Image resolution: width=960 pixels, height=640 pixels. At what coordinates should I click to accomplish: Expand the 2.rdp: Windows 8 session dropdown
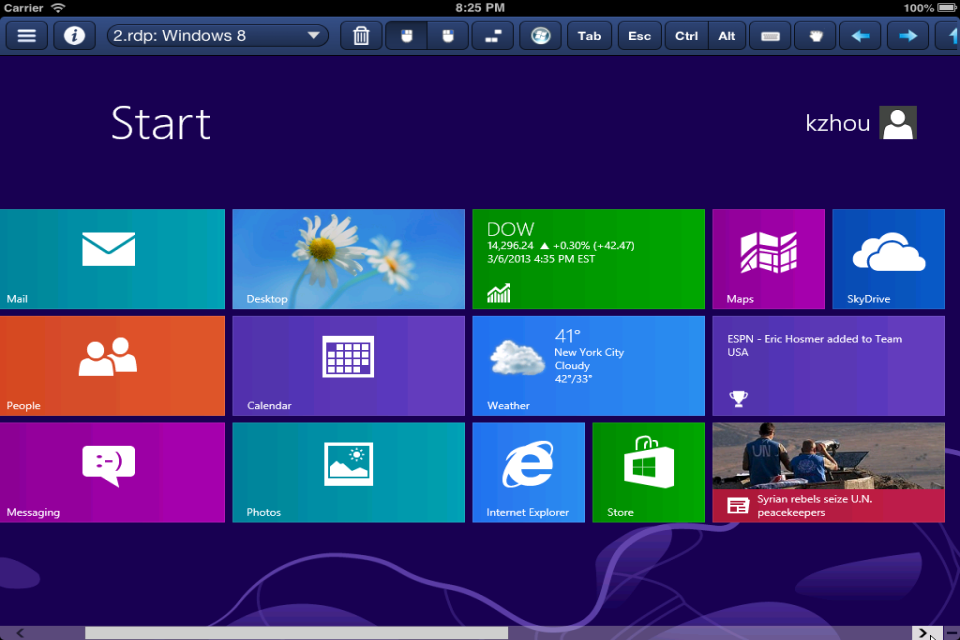(217, 36)
